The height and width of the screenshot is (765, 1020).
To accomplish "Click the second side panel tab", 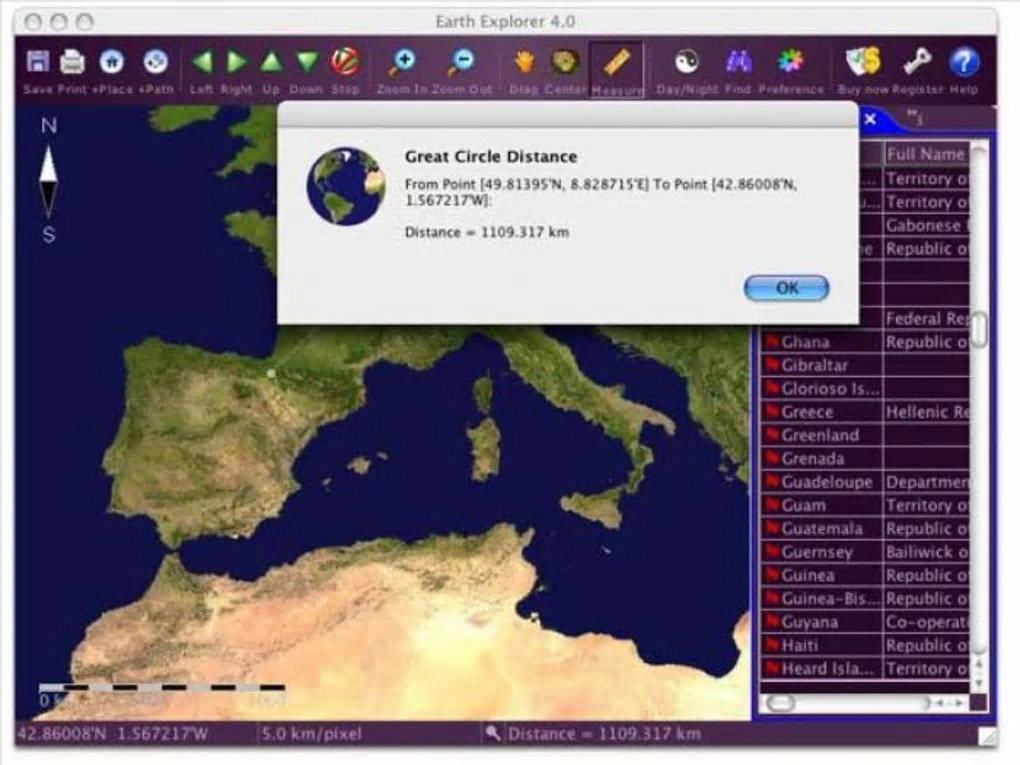I will click(914, 118).
